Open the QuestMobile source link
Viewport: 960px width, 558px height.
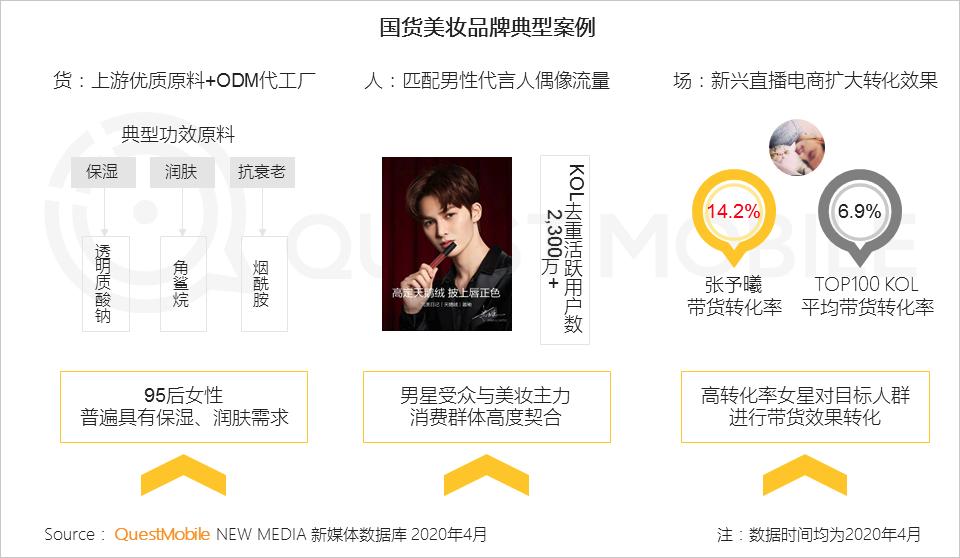(x=162, y=534)
